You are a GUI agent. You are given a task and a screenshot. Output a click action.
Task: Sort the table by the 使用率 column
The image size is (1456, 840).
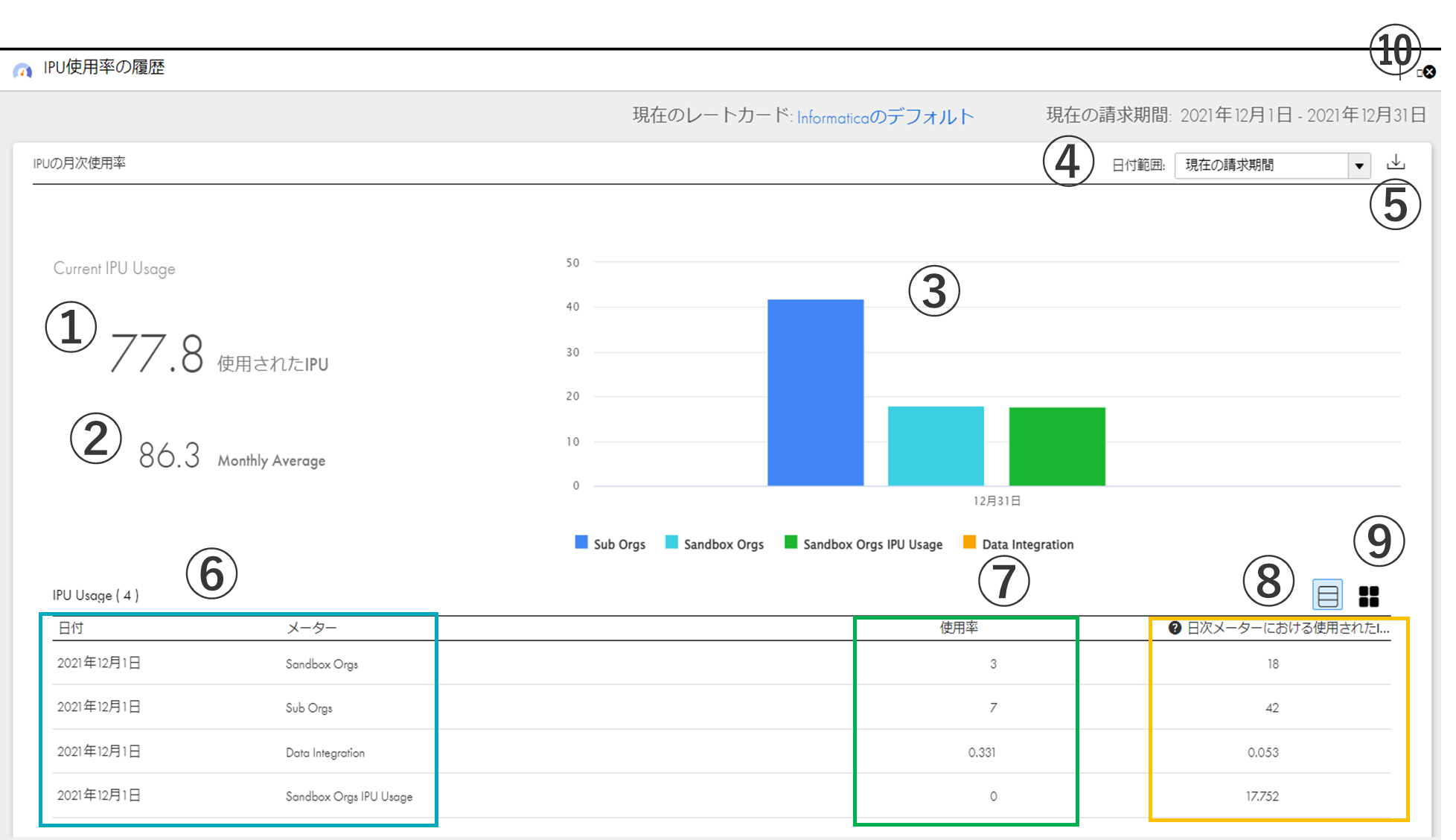pyautogui.click(x=958, y=628)
